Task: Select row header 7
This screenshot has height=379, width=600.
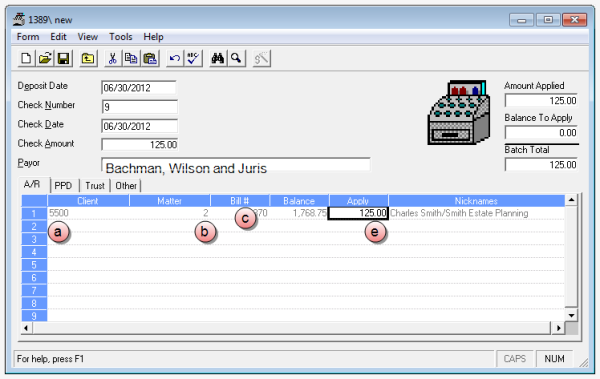Action: 34,291
